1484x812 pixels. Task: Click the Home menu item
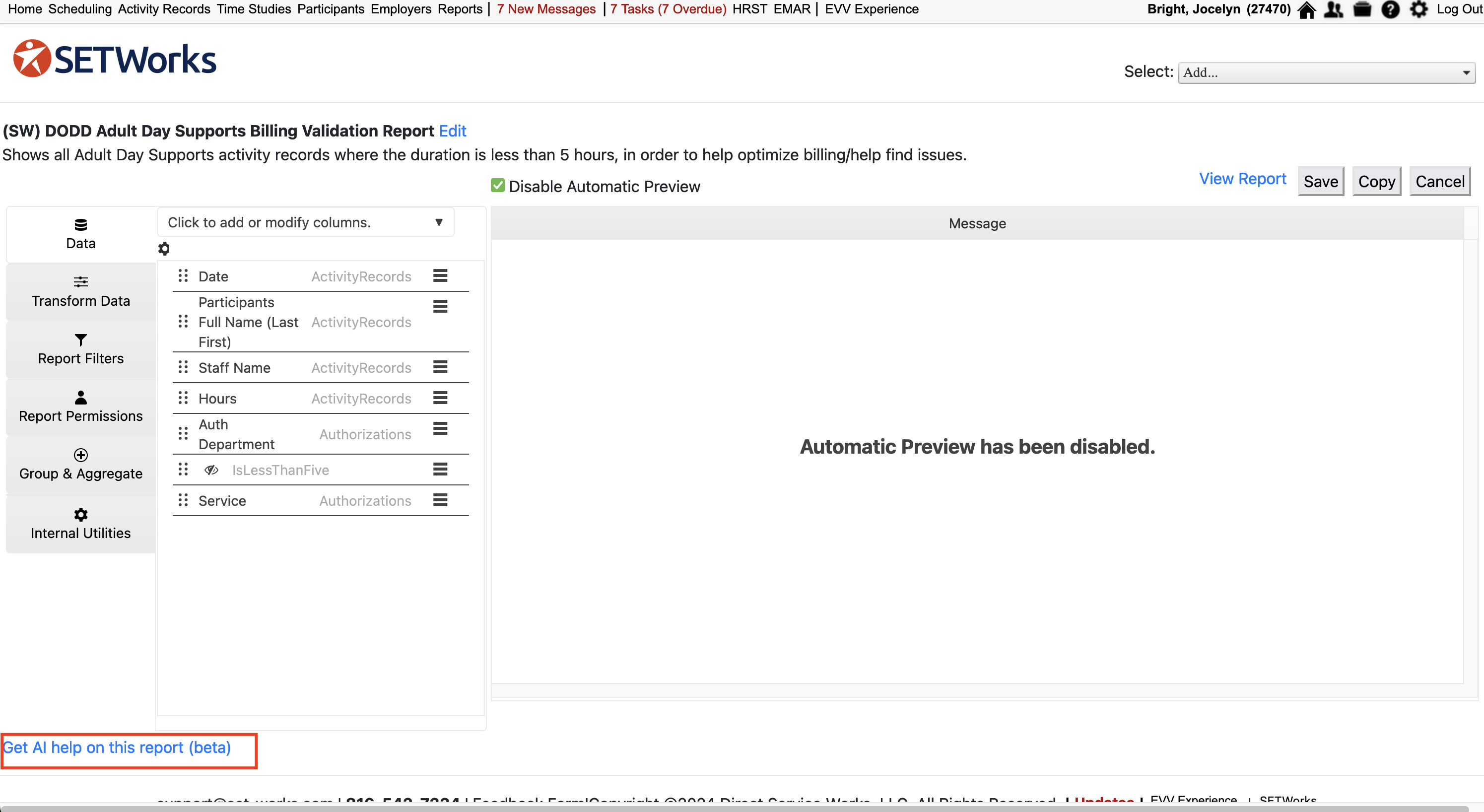(x=25, y=9)
